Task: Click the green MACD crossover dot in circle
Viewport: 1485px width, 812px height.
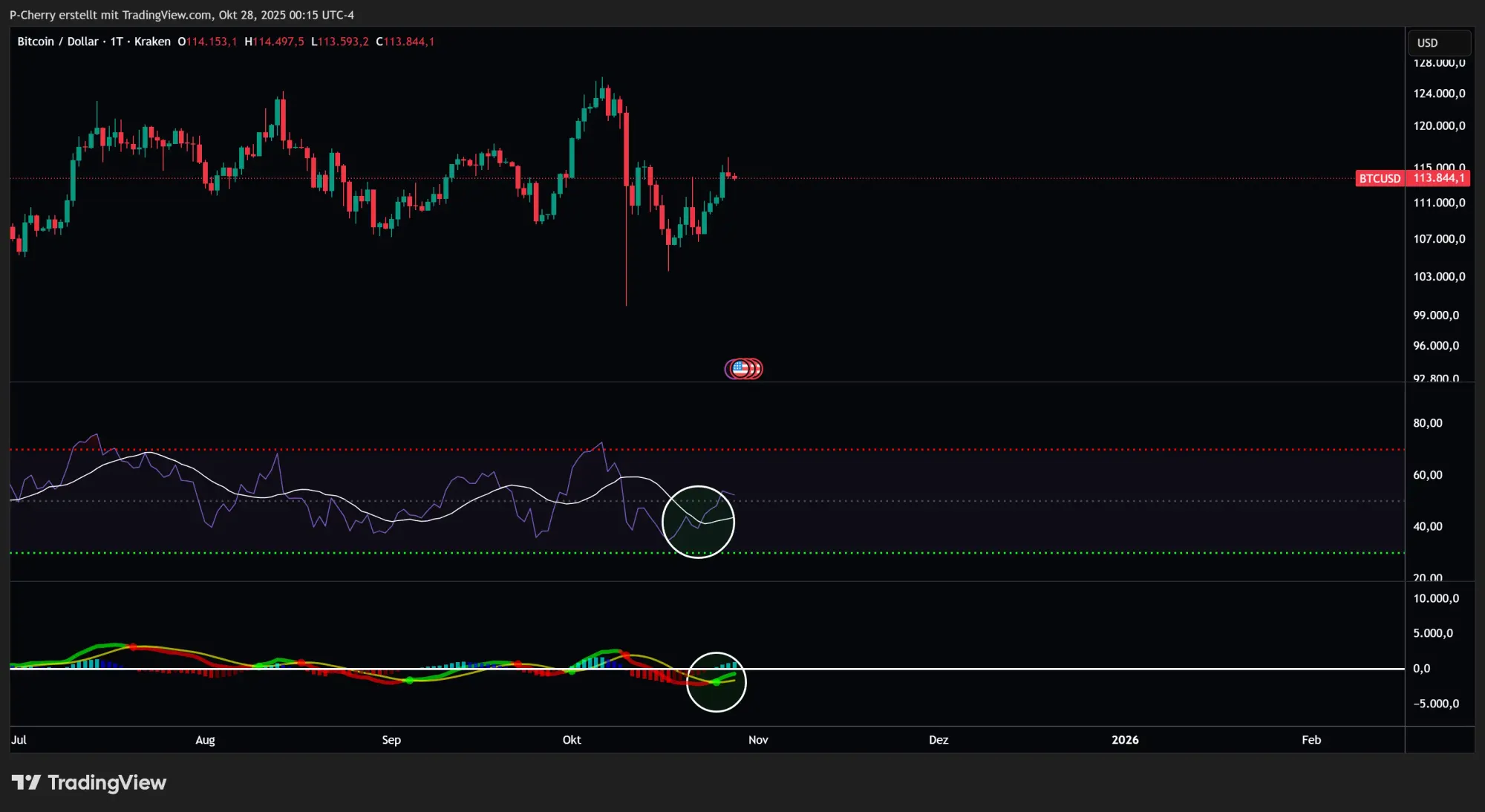Action: coord(717,681)
